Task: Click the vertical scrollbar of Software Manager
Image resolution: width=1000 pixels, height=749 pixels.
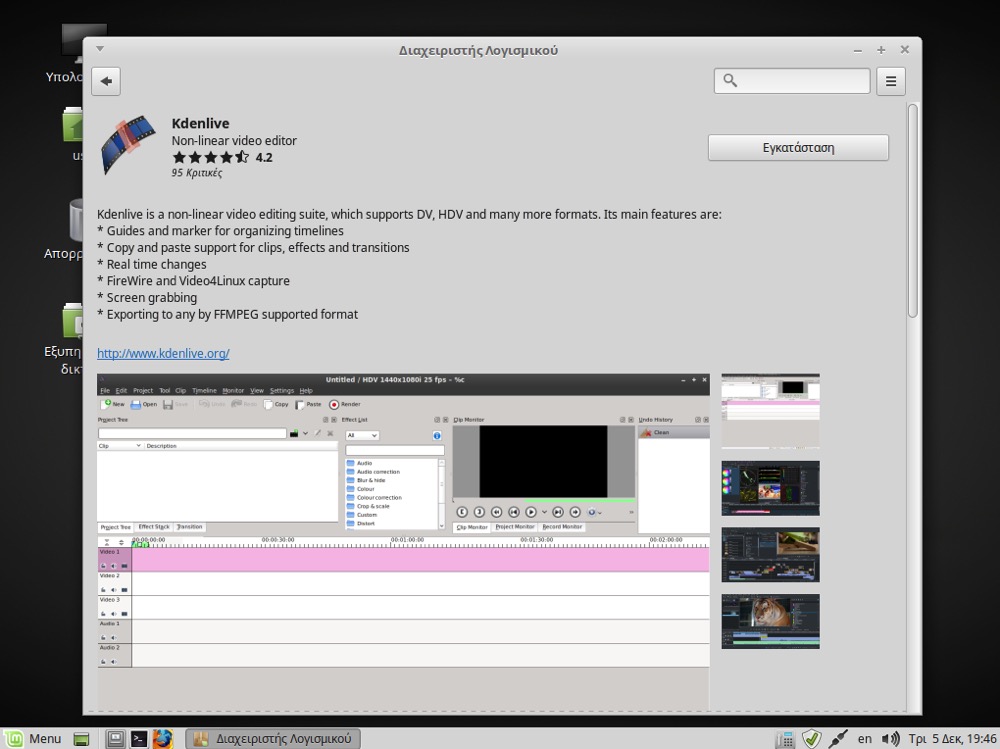Action: pos(913,211)
